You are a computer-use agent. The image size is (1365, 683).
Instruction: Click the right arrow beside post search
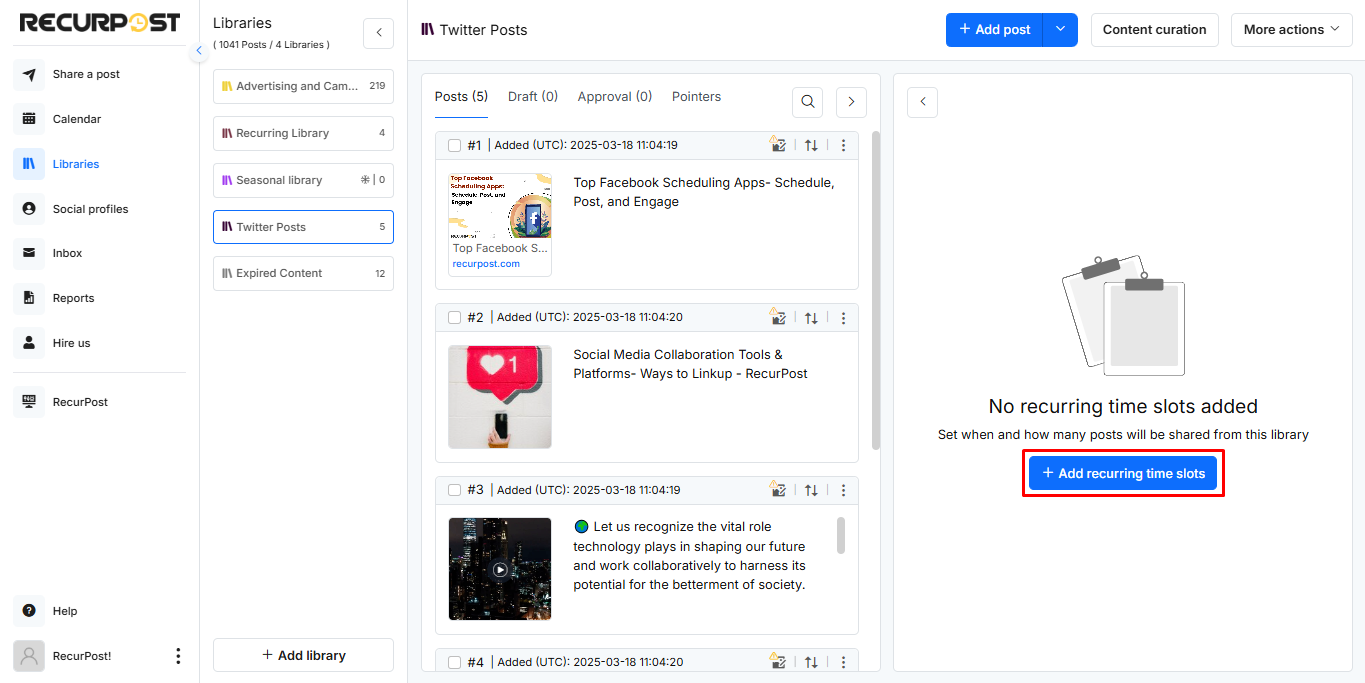click(851, 102)
